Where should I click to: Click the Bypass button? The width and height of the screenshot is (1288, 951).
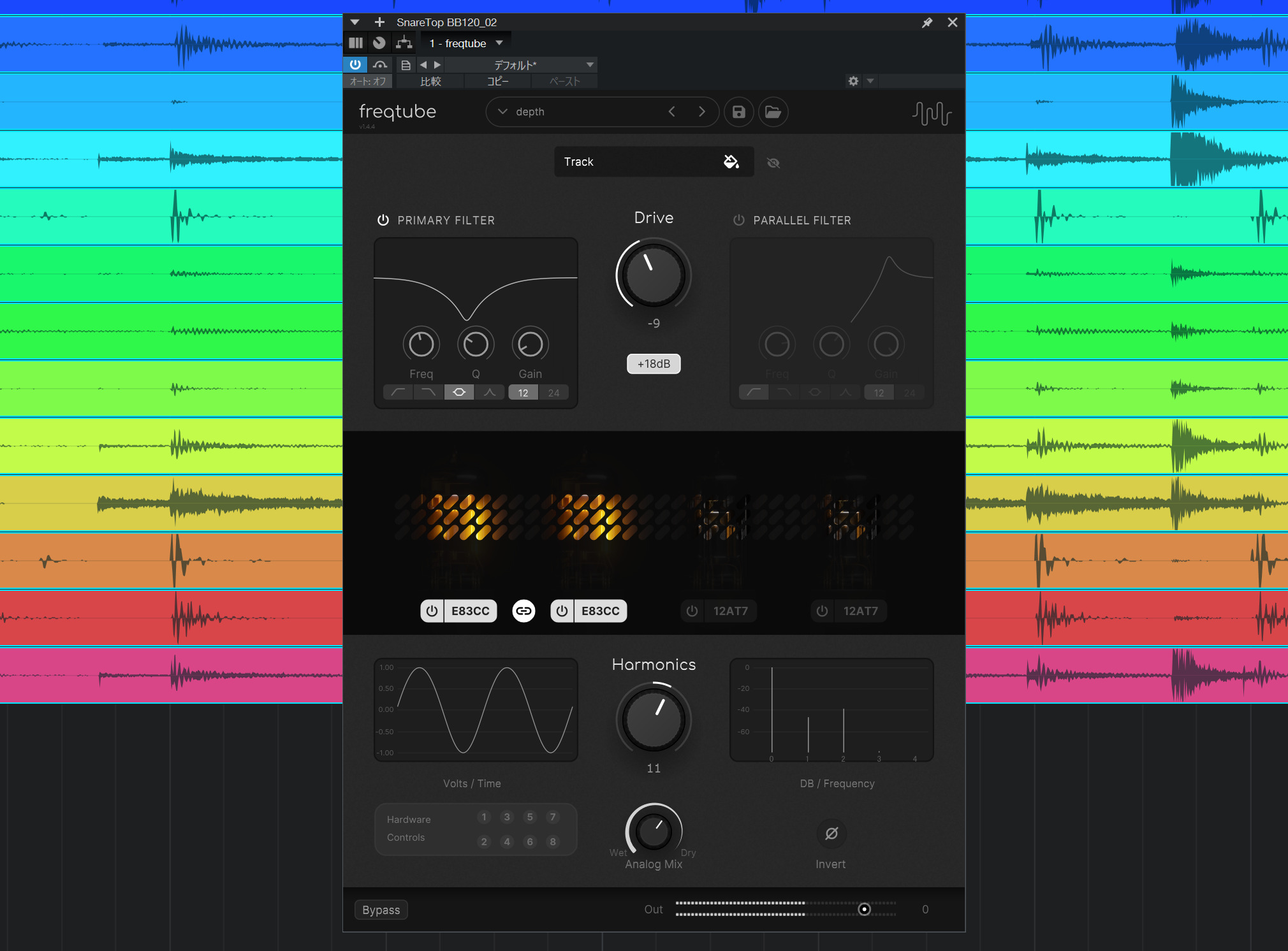tap(381, 910)
